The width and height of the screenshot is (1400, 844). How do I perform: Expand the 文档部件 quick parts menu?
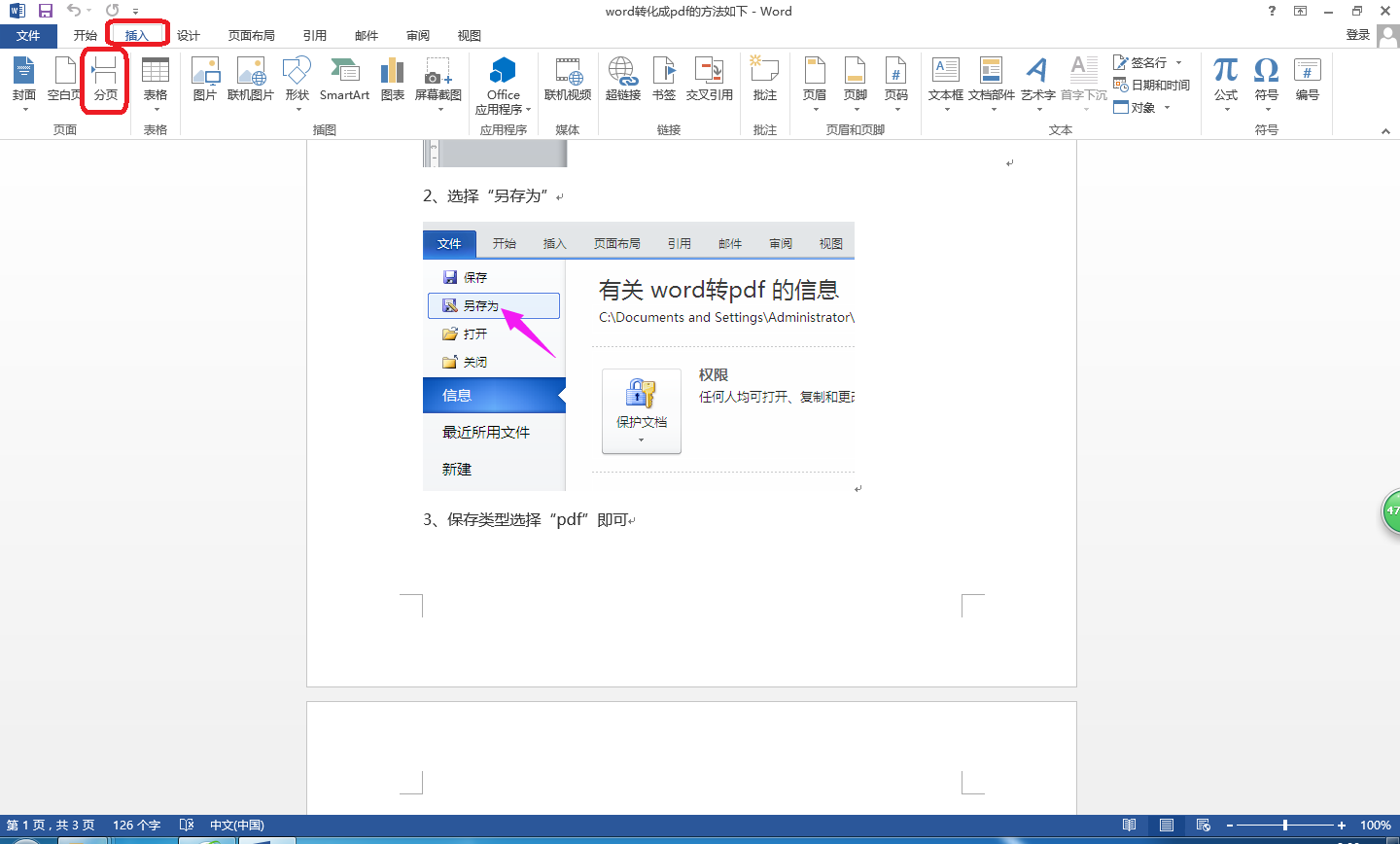point(992,84)
